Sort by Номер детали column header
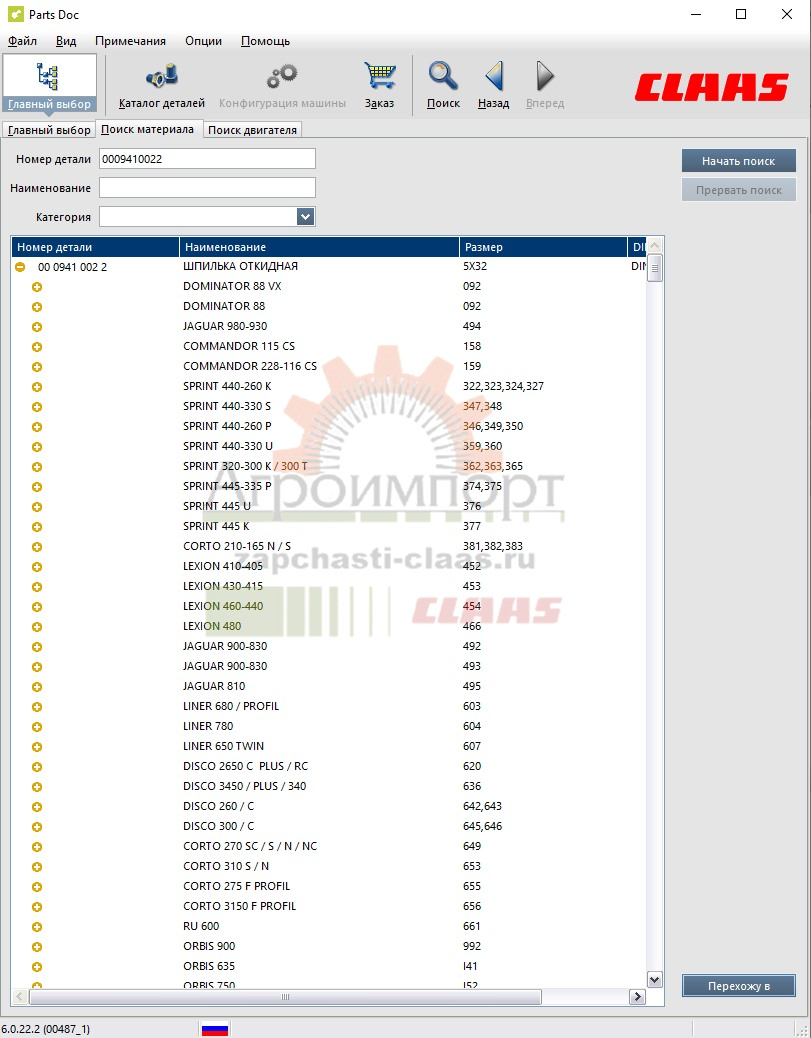The width and height of the screenshot is (811, 1038). [95, 247]
